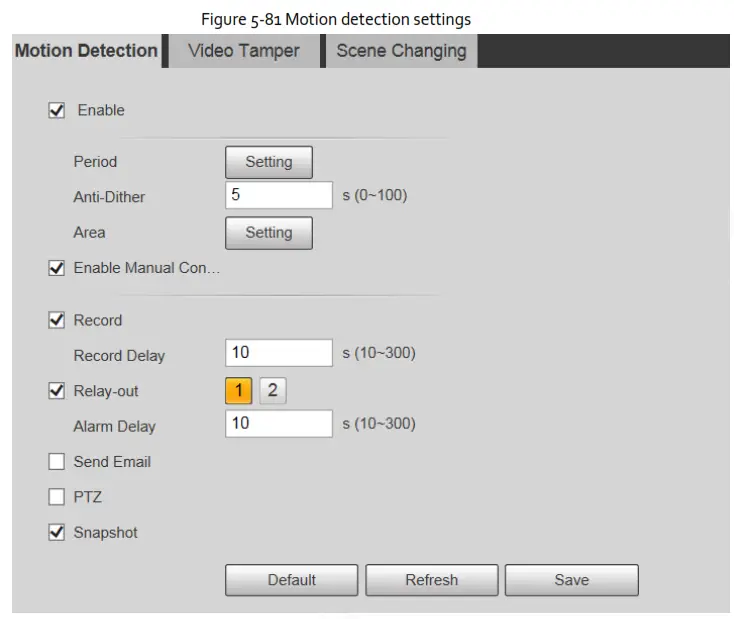This screenshot has height=619, width=734.
Task: Save the motion detection settings
Action: tap(572, 580)
